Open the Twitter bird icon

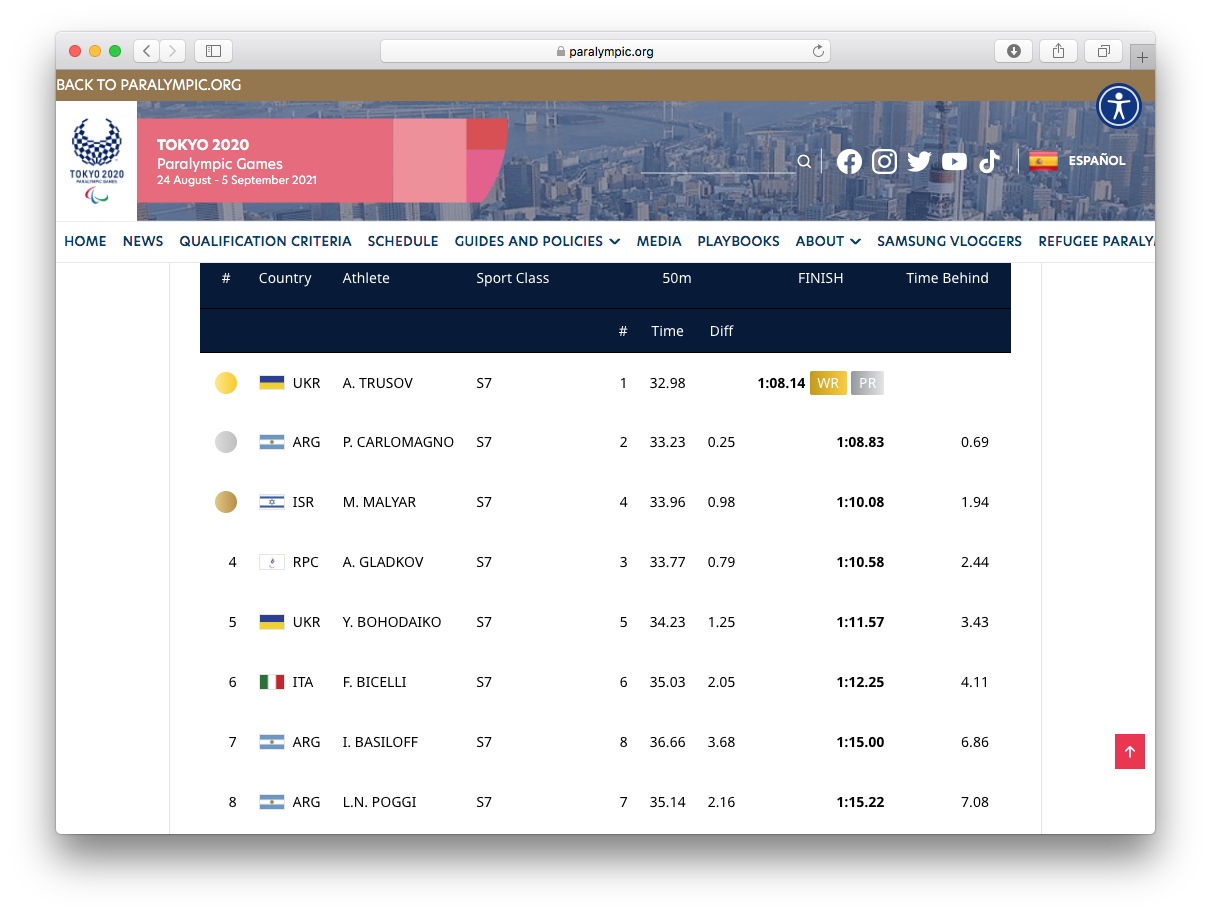coord(919,161)
